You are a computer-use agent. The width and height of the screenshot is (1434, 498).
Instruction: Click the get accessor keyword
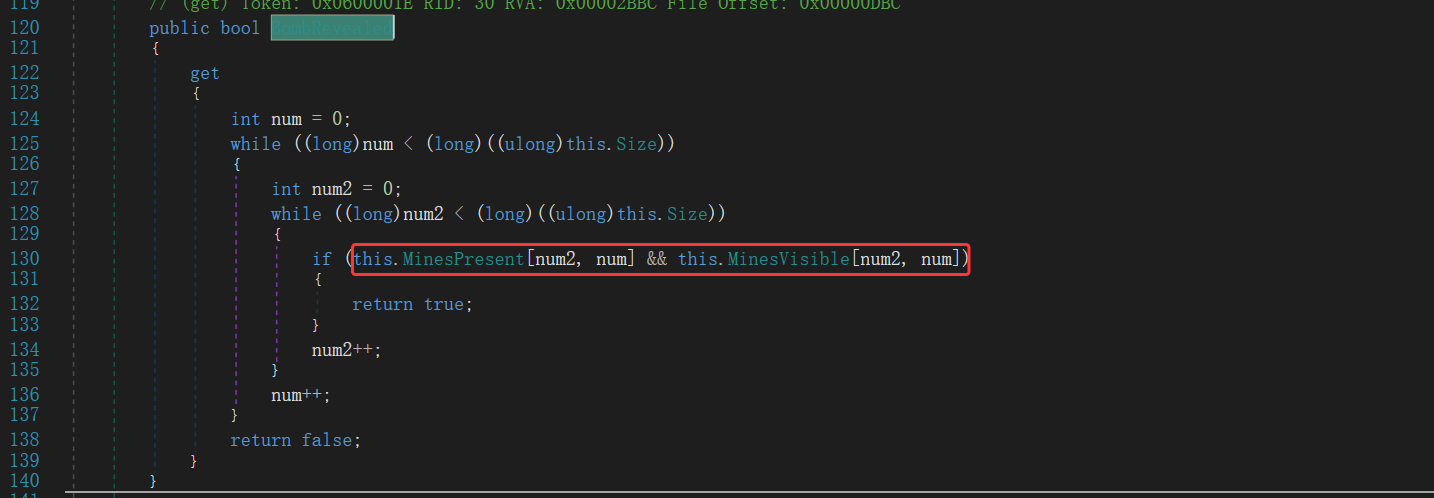pyautogui.click(x=205, y=74)
